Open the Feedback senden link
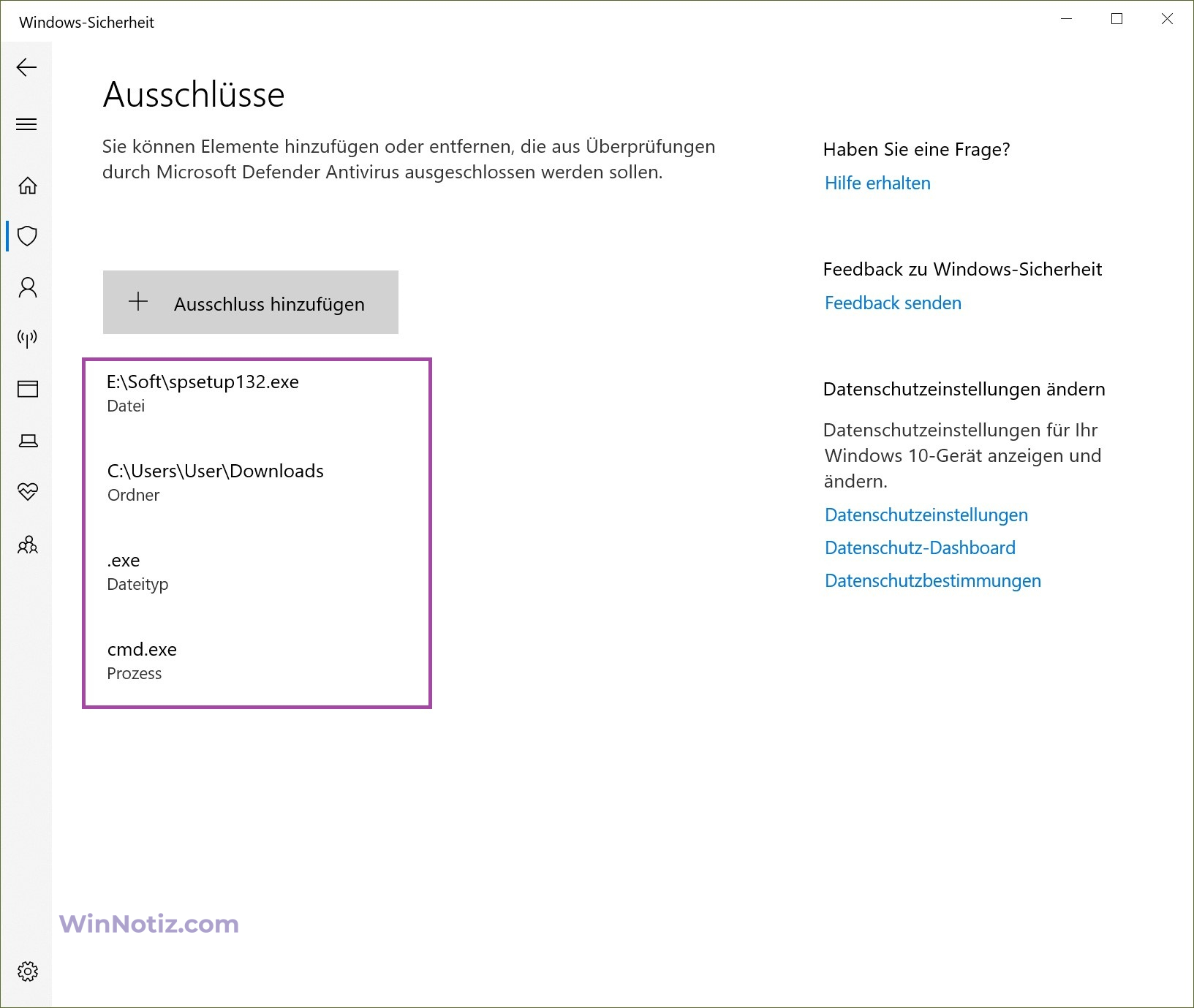Screen dimensions: 1194x1008 [x=893, y=303]
